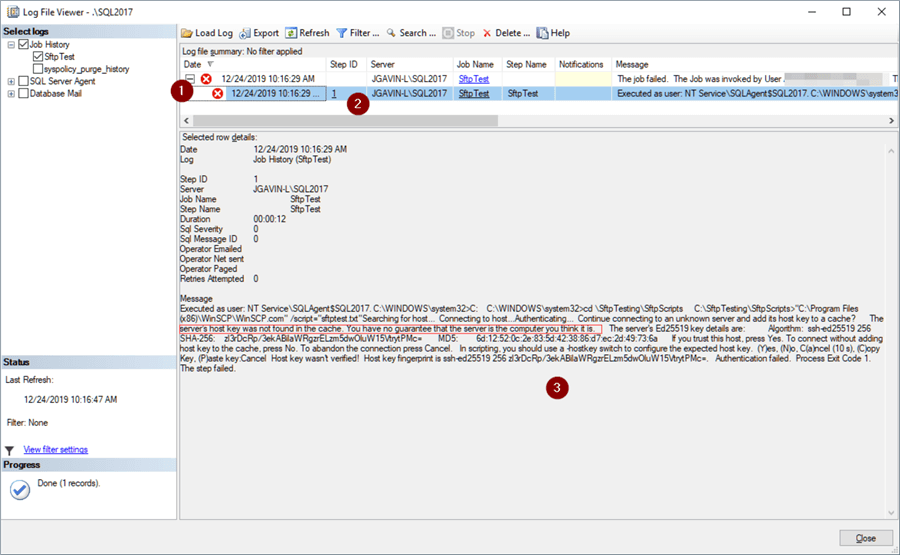Viewport: 900px width, 555px height.
Task: Click 'Executed as user' message cell in grid
Action: [754, 94]
